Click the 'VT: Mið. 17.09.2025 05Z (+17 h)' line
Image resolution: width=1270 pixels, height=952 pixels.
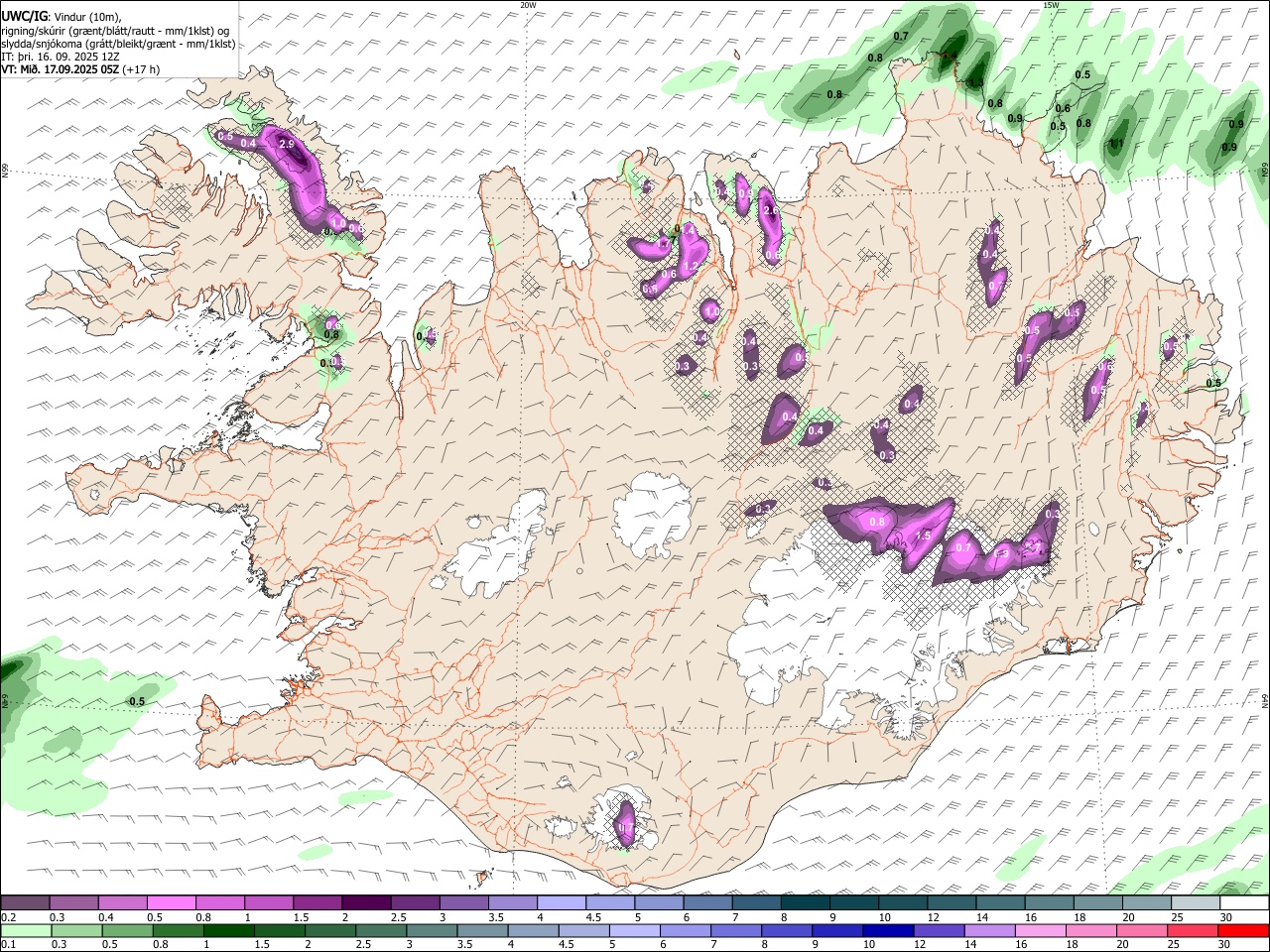[x=80, y=69]
